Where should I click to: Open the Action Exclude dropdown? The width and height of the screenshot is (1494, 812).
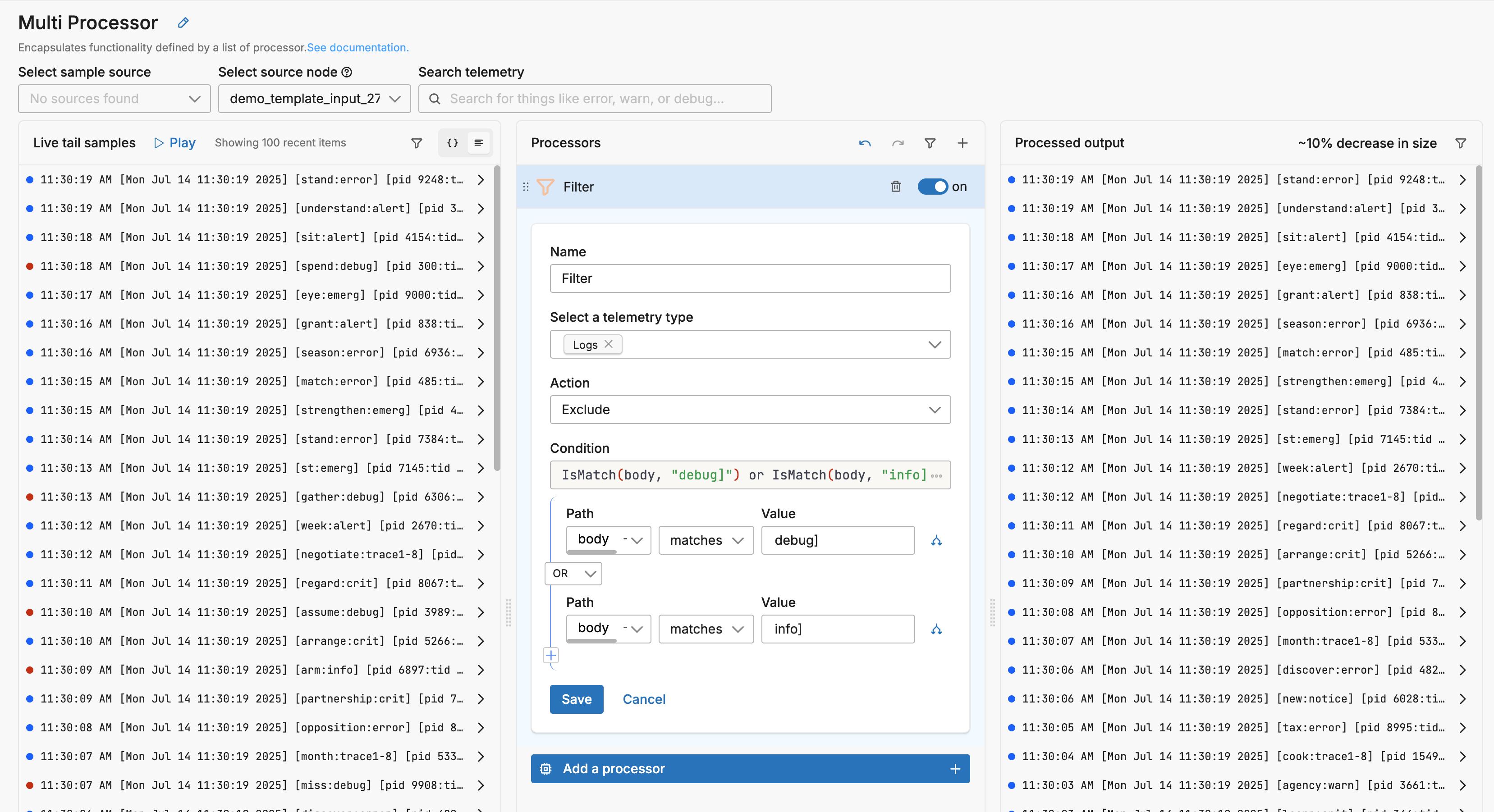[750, 411]
